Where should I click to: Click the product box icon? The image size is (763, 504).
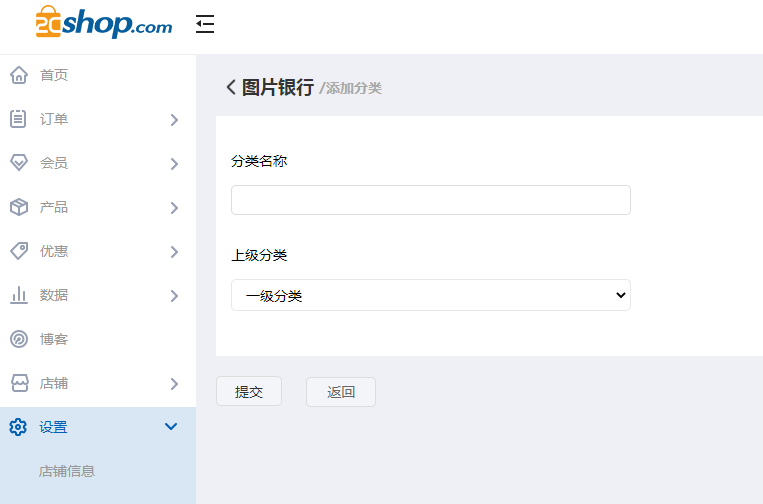(x=18, y=207)
